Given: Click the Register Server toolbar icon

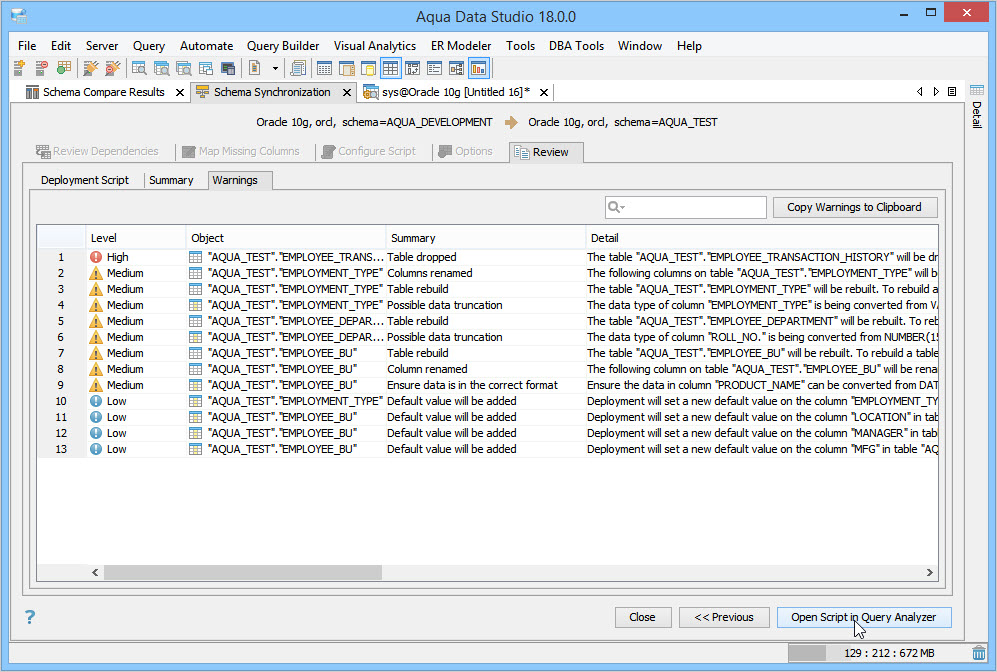Looking at the screenshot, I should 19,68.
